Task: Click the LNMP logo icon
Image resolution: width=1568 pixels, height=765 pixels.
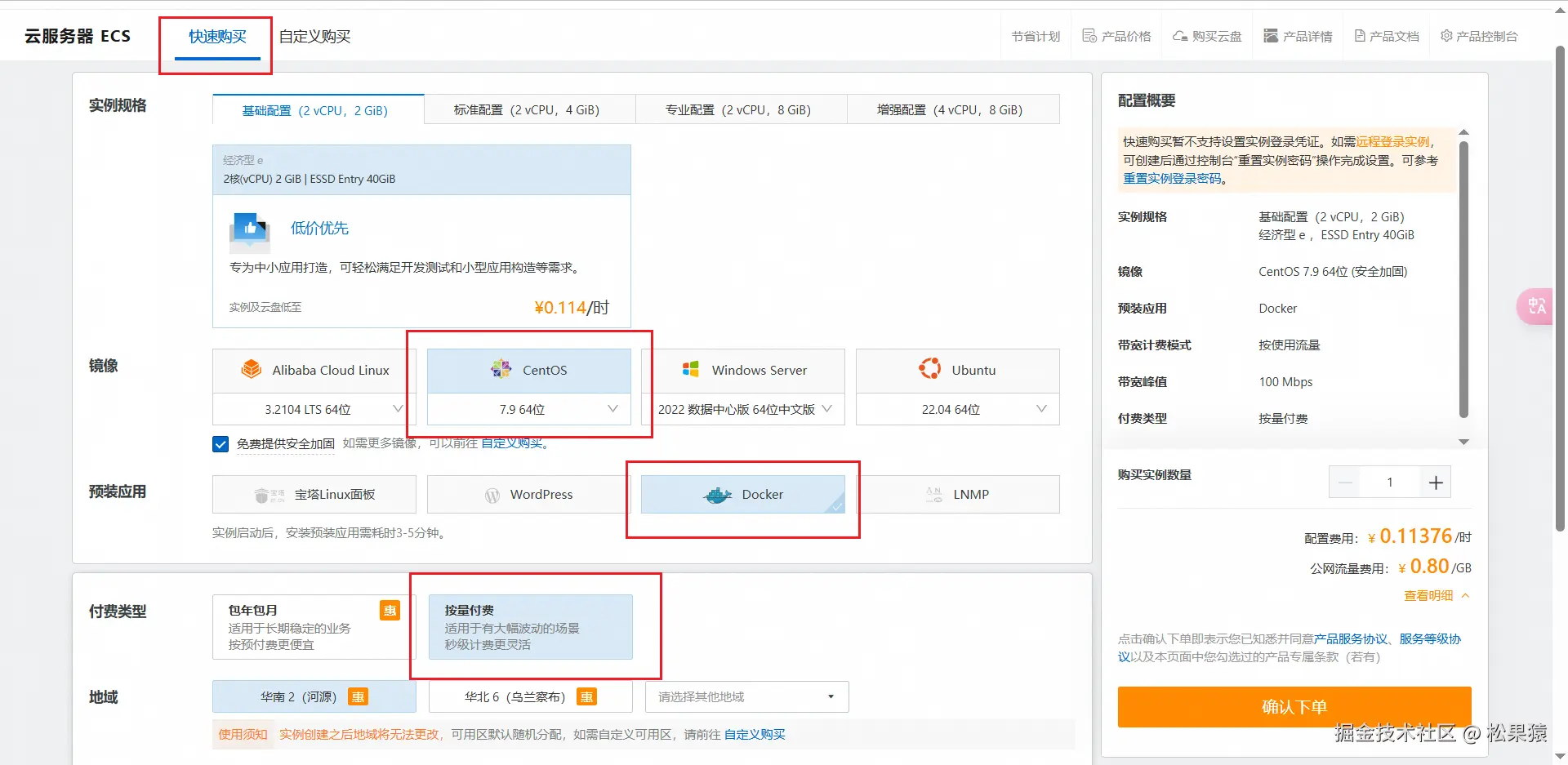Action: (934, 495)
